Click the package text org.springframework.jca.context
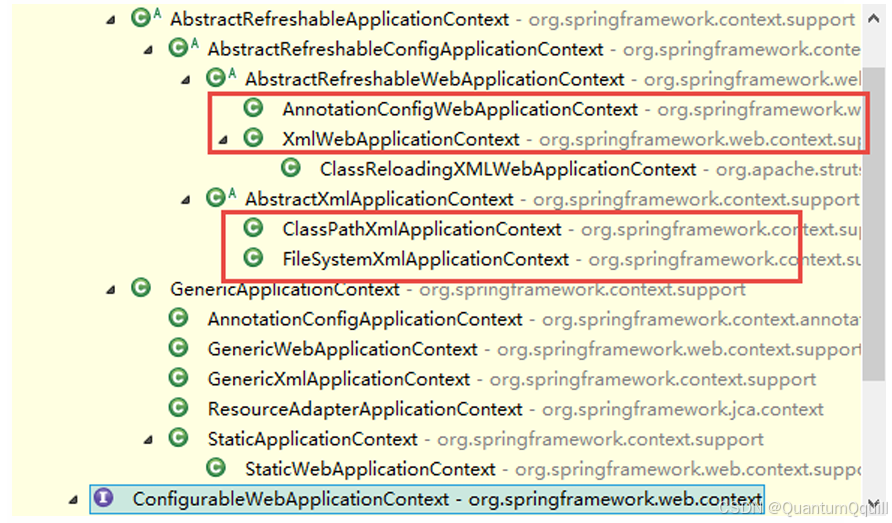This screenshot has width=892, height=523. click(683, 409)
